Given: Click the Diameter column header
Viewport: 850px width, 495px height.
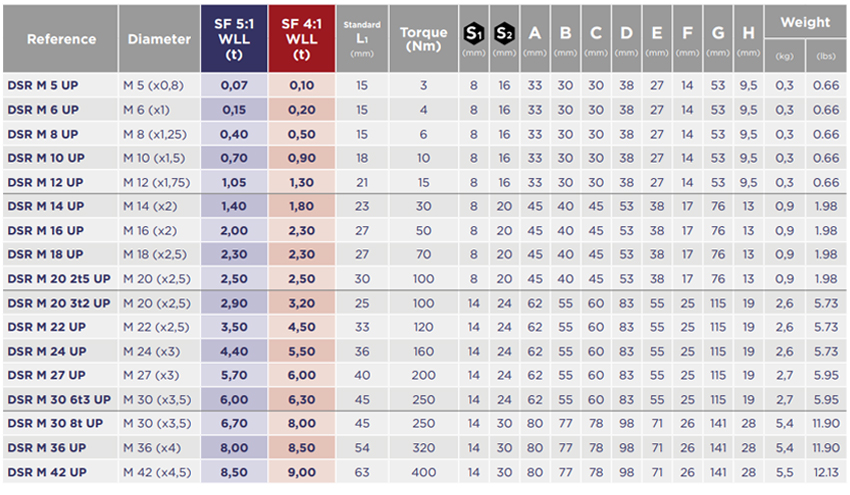Looking at the screenshot, I should coord(160,39).
